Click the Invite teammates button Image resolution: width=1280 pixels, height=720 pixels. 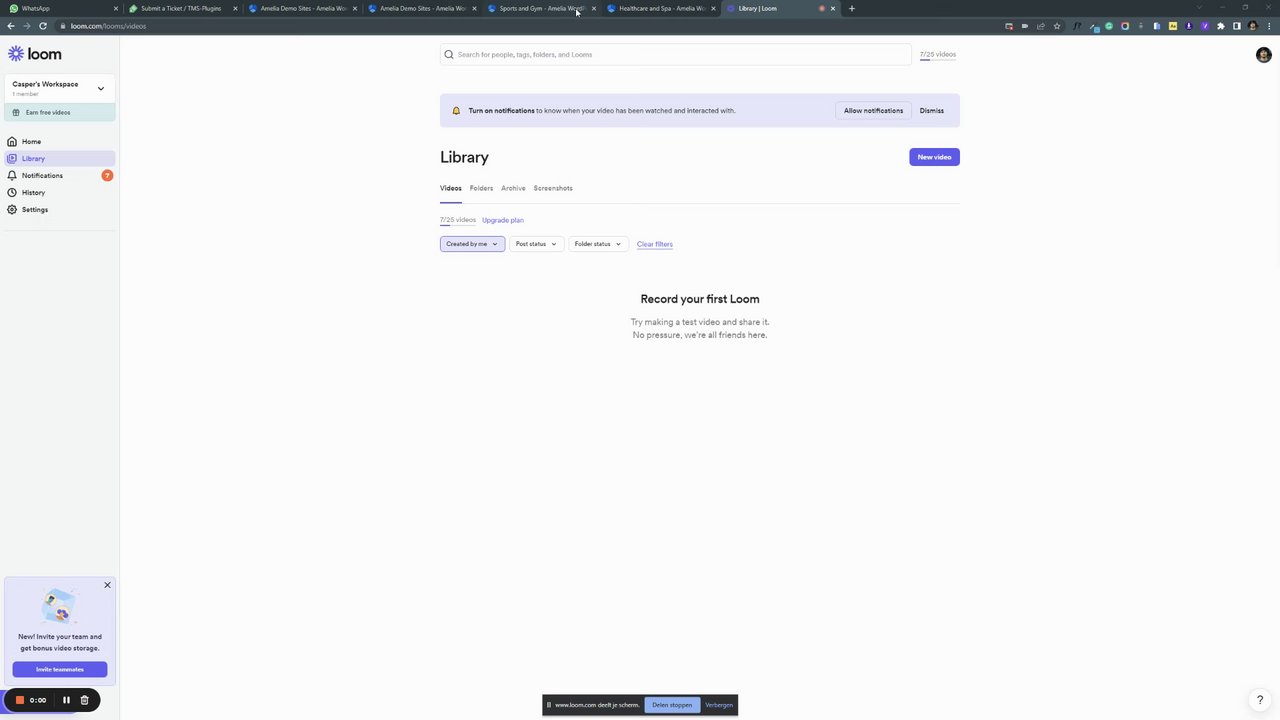point(60,669)
